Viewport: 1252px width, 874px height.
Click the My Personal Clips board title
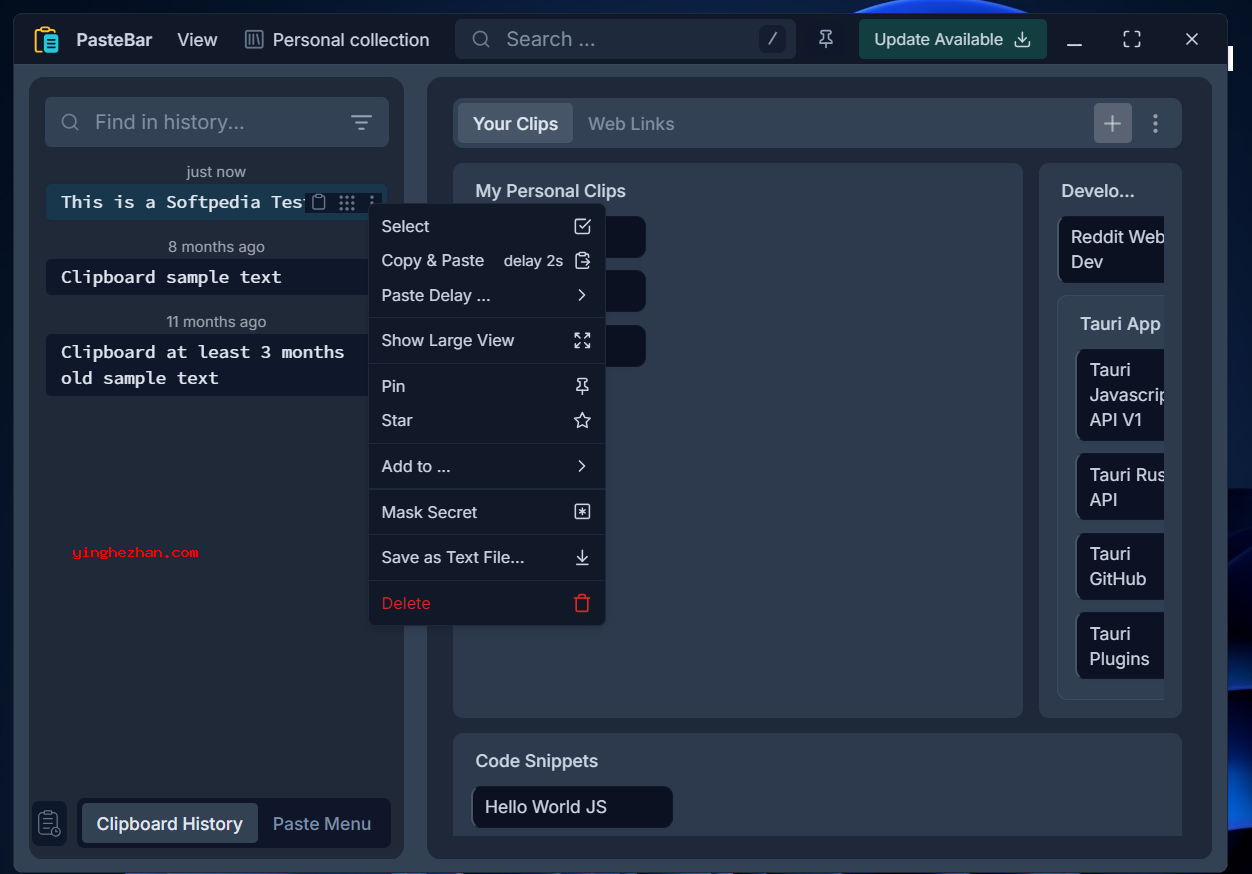click(550, 191)
